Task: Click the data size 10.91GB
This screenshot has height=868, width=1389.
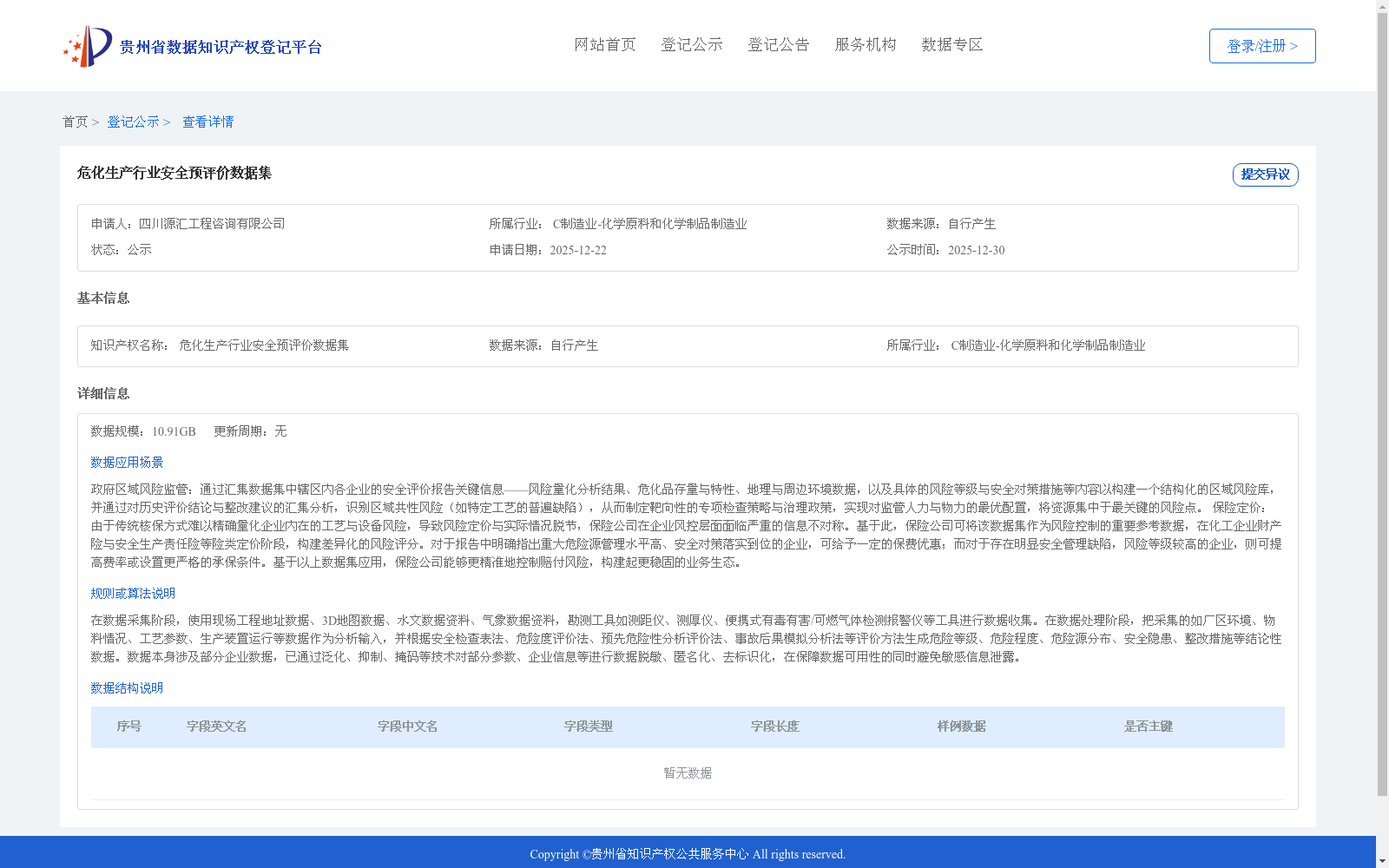Action: 174,431
